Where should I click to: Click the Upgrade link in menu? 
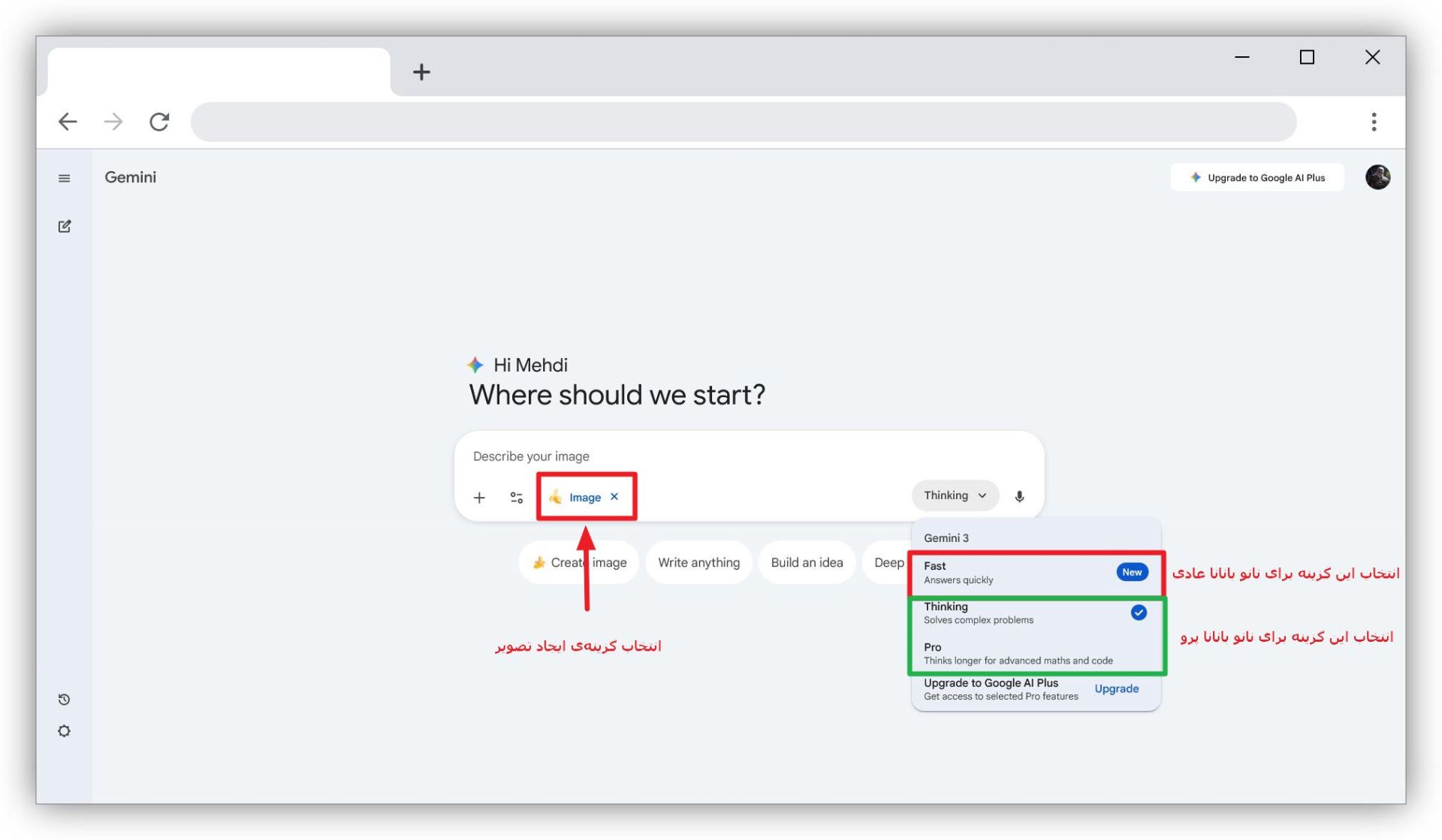(1116, 689)
